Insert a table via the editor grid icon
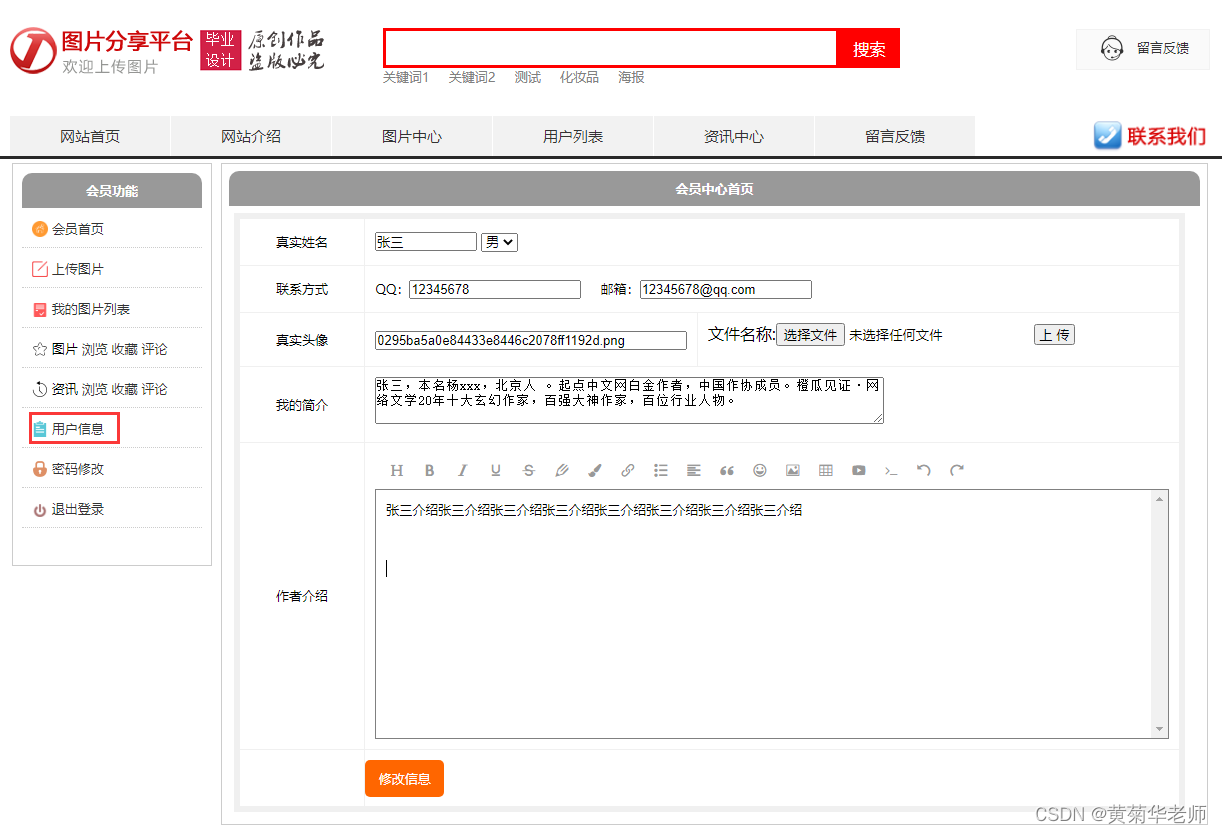Image resolution: width=1222 pixels, height=834 pixels. point(826,470)
